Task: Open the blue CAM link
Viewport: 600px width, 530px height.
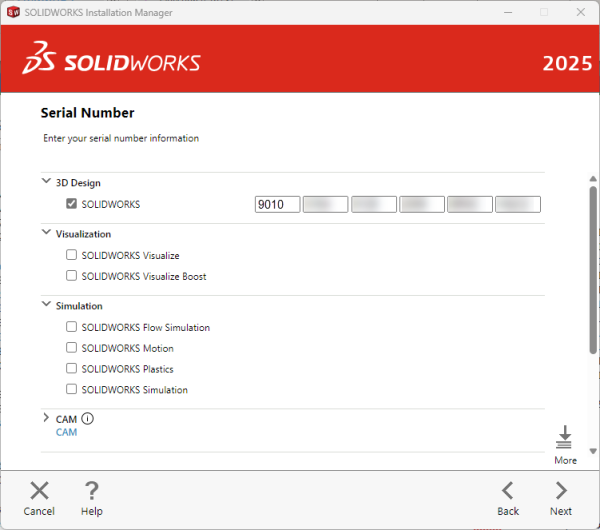Action: coord(66,432)
